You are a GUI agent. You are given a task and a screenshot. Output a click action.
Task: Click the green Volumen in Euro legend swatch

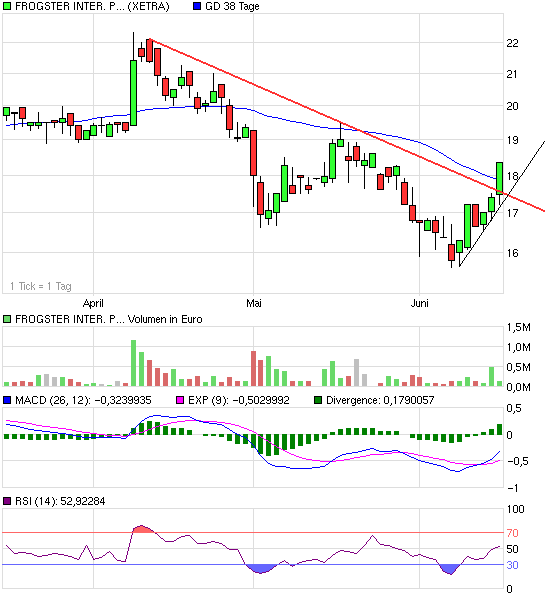(7, 319)
